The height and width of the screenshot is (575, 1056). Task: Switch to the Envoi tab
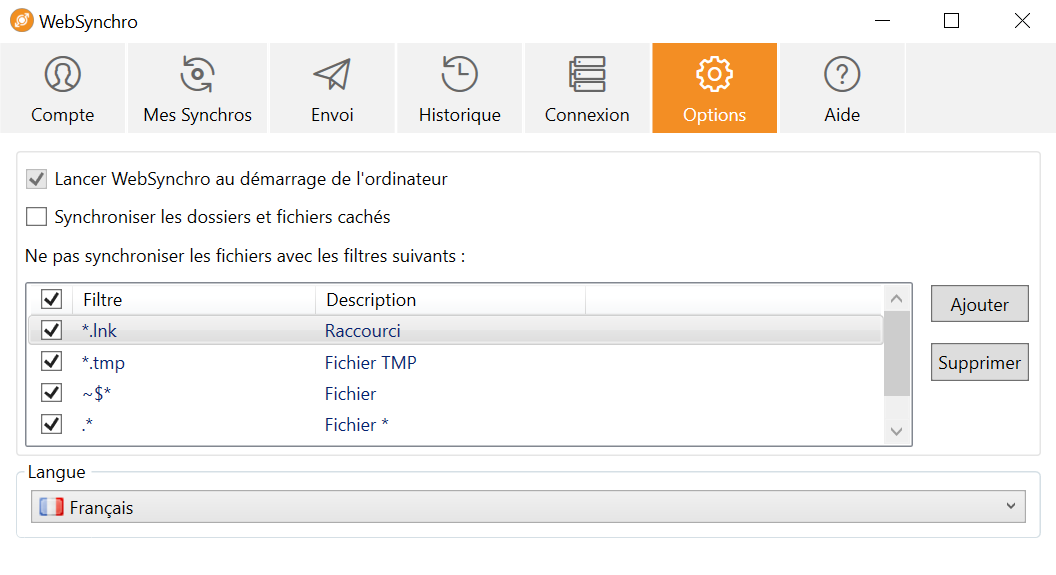coord(332,88)
